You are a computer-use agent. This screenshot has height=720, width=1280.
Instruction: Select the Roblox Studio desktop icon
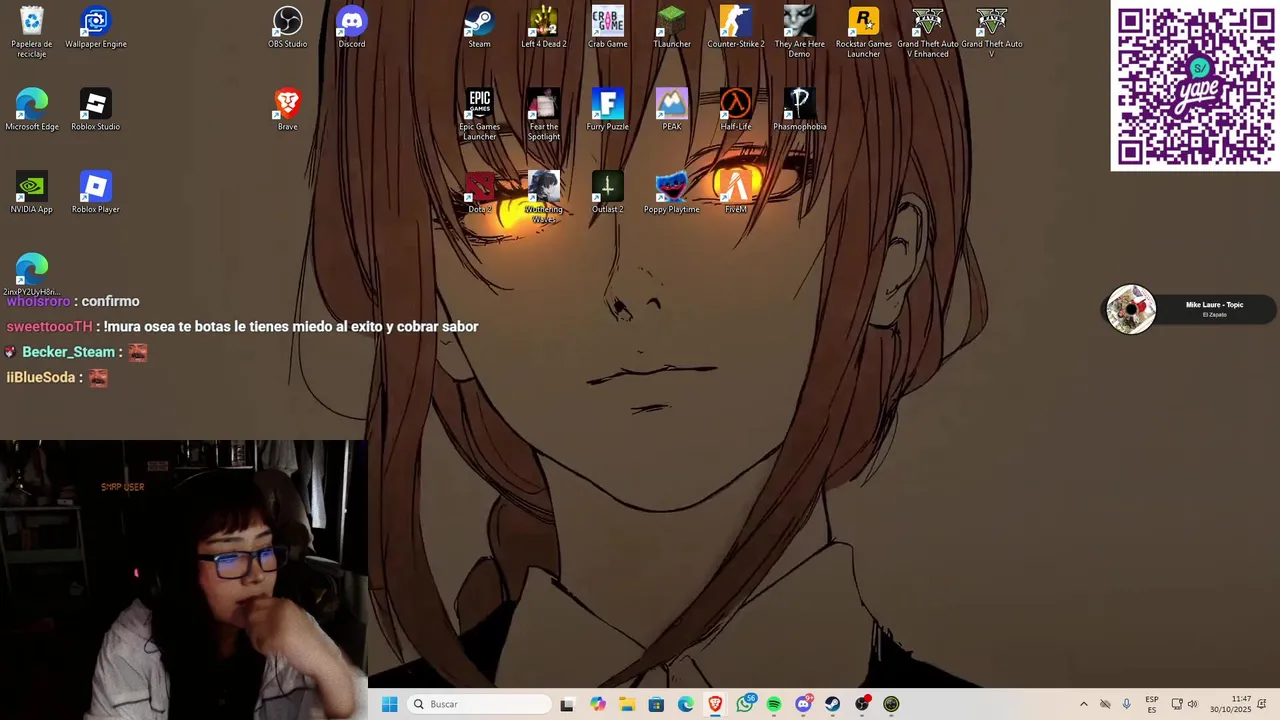[96, 110]
